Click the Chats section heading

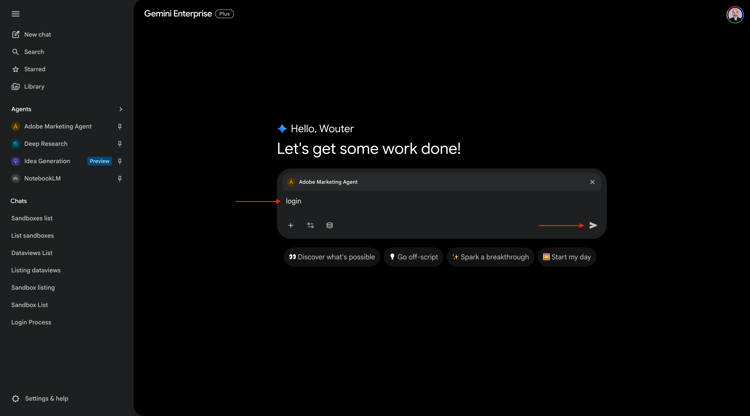[19, 201]
